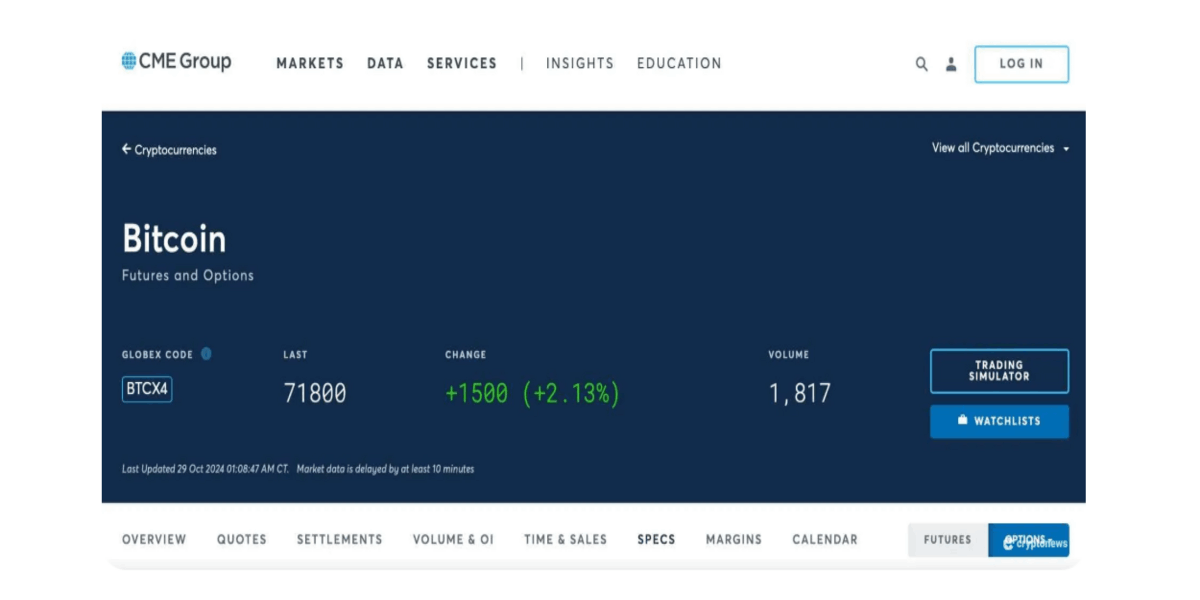Click the search magnifier icon
Image resolution: width=1200 pixels, height=600 pixels.
(921, 64)
